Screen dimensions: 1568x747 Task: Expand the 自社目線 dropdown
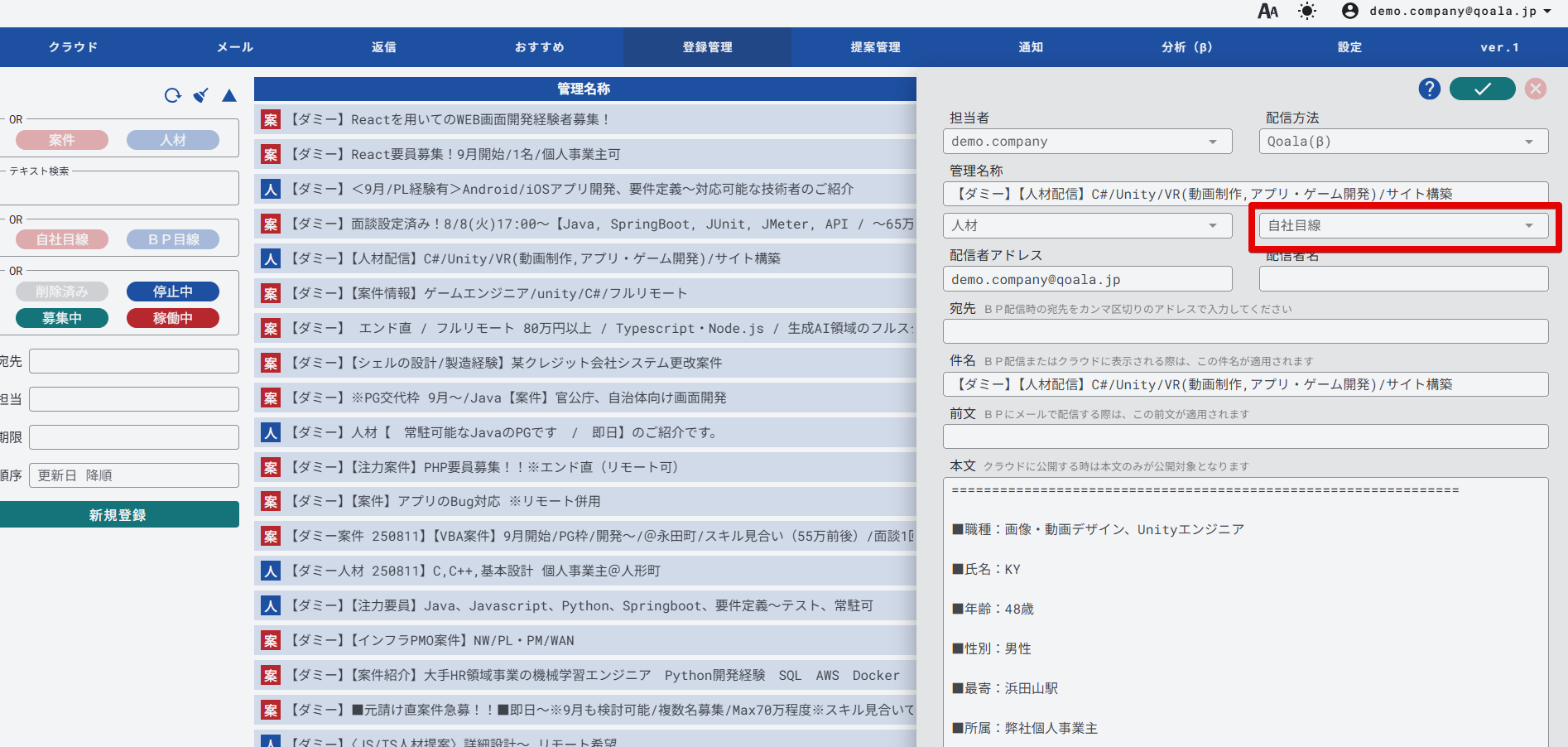[x=1402, y=225]
